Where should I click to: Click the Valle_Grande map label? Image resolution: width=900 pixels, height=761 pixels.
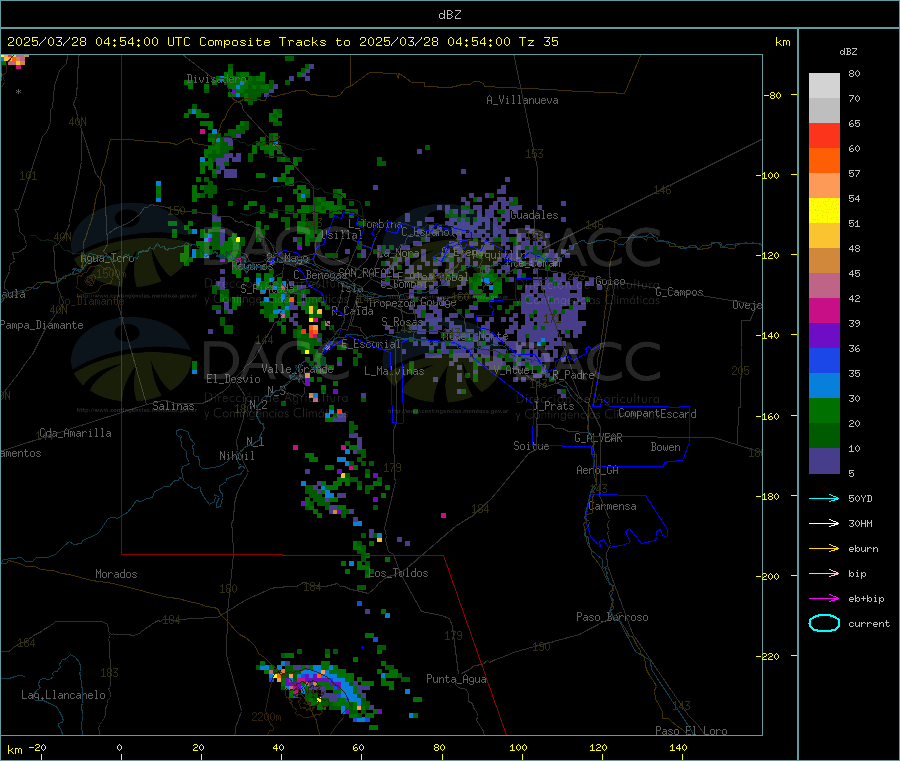pyautogui.click(x=297, y=369)
